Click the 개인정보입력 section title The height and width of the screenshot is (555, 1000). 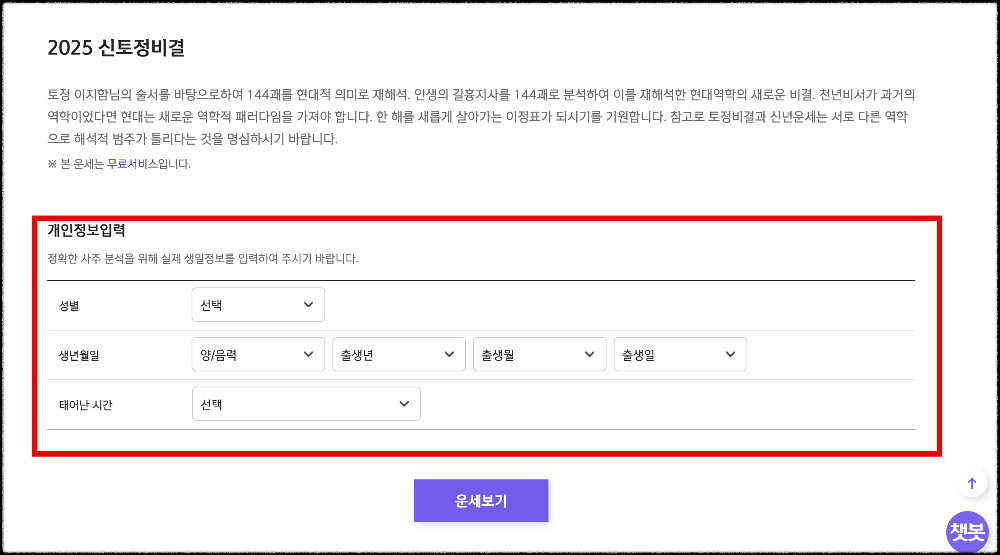pyautogui.click(x=86, y=230)
